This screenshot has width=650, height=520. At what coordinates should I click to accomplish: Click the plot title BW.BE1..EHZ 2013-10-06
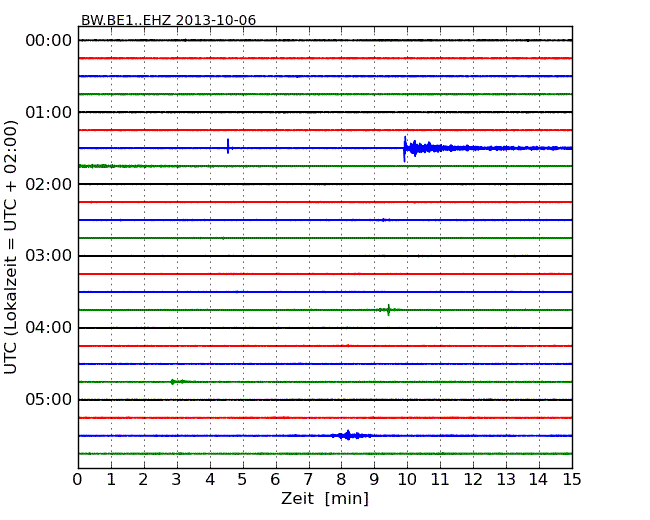(x=168, y=20)
